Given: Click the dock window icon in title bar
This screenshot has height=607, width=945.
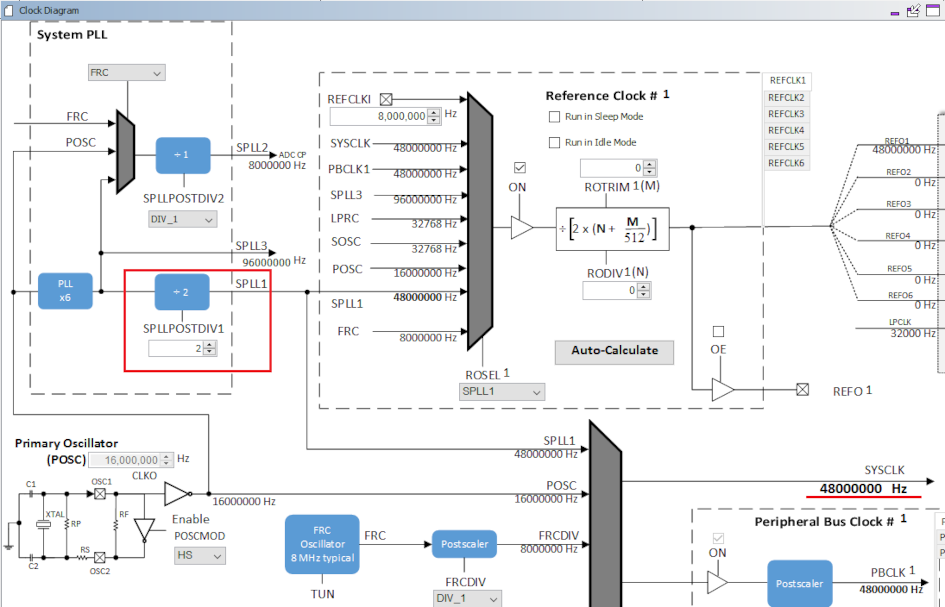Looking at the screenshot, I should click(913, 10).
